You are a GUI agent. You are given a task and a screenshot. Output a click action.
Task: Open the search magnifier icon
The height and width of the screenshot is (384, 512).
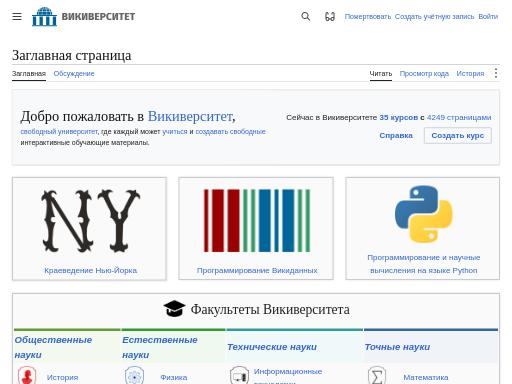point(305,16)
